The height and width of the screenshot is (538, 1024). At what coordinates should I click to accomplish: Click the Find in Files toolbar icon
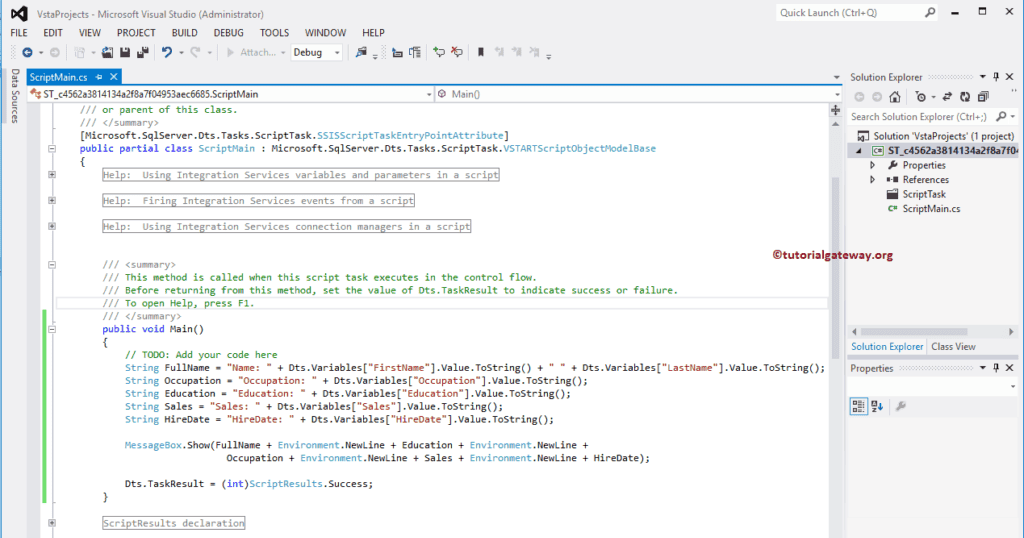click(x=360, y=52)
